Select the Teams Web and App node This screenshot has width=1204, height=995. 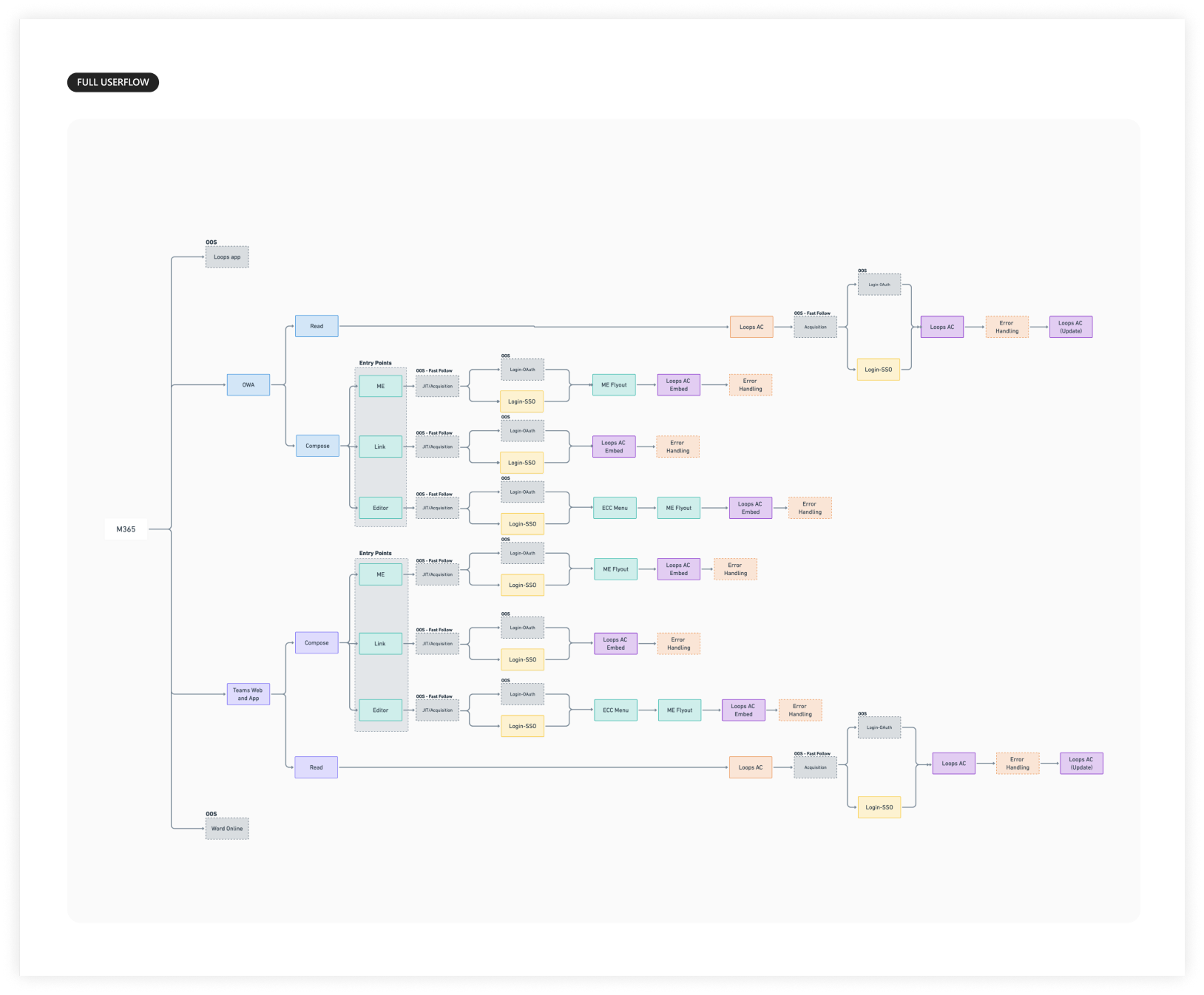coord(248,694)
